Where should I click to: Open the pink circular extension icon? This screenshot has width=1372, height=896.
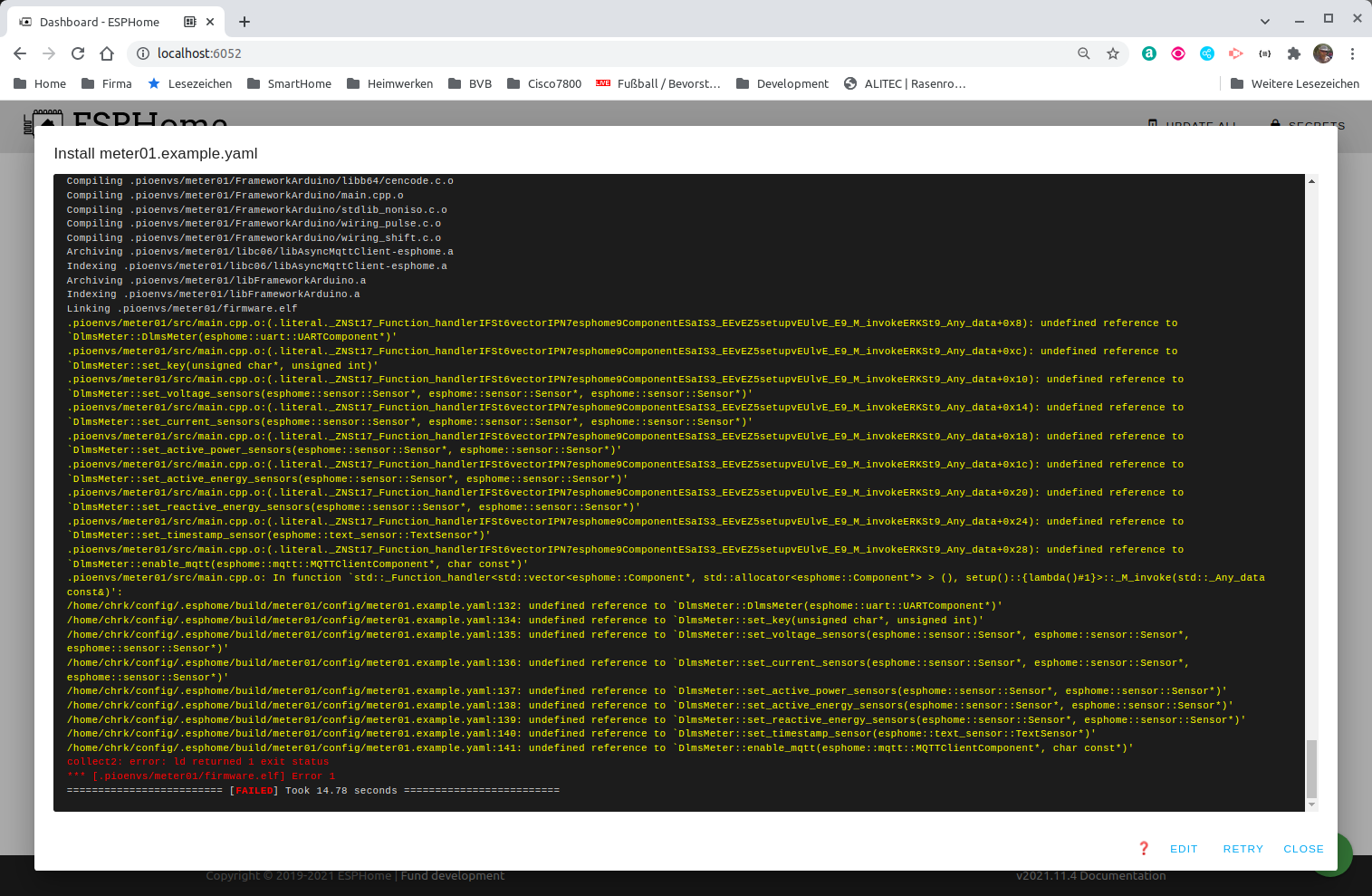click(1178, 53)
